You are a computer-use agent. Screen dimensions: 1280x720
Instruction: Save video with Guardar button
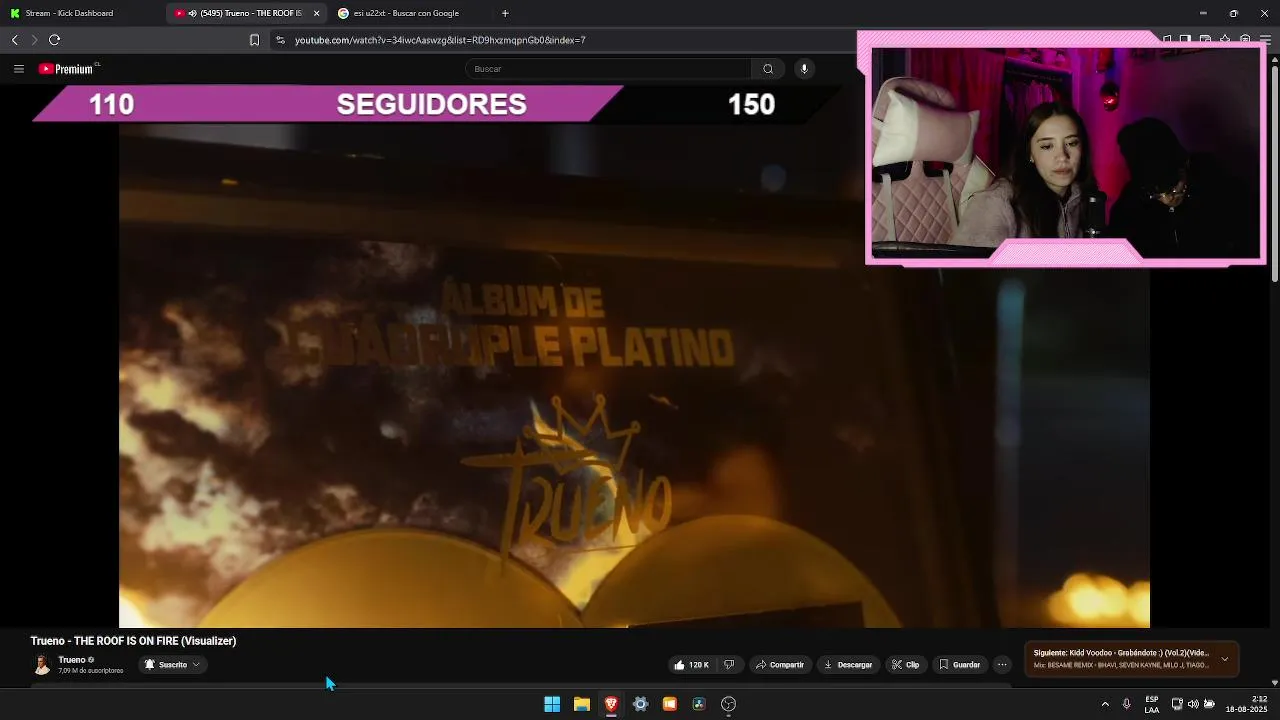click(x=959, y=665)
